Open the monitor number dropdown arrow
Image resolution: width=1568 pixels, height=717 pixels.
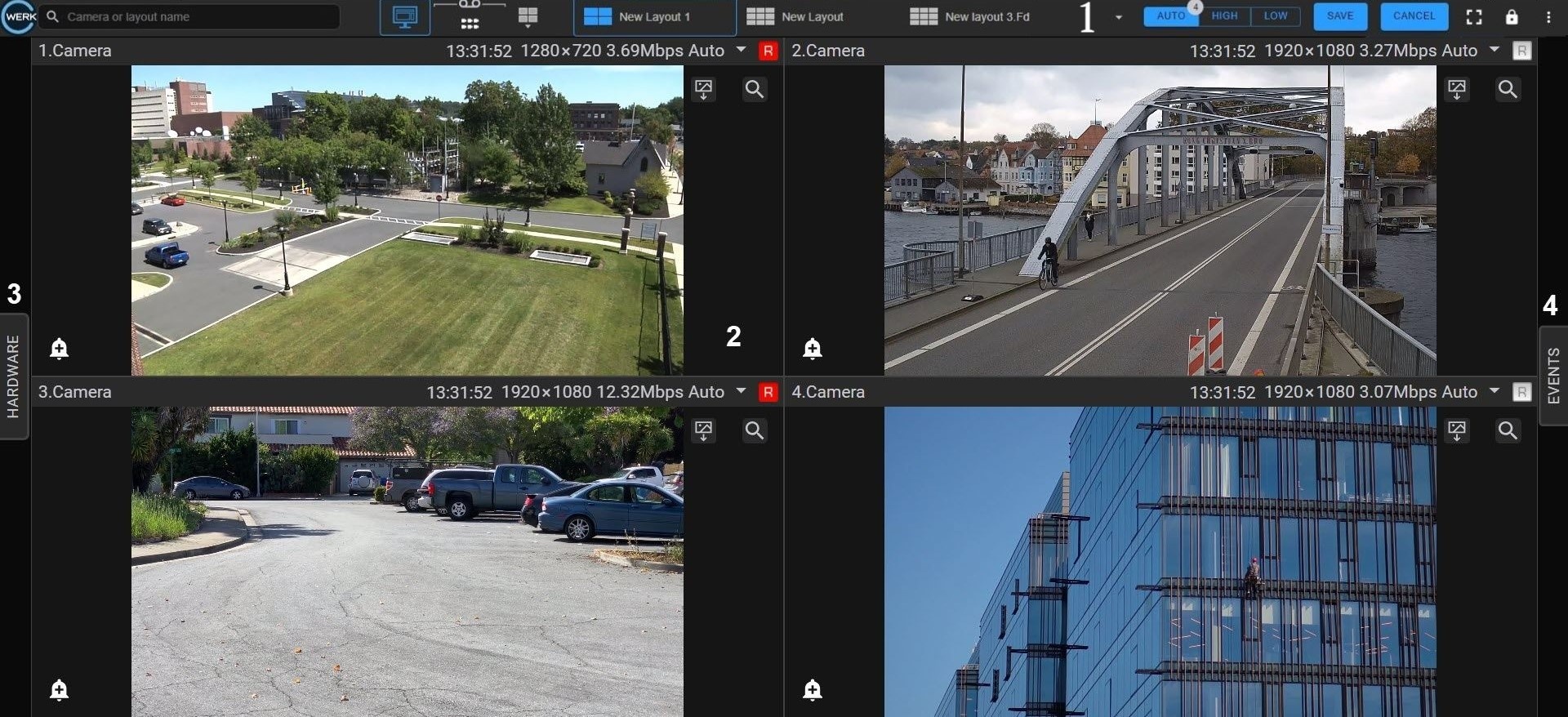pyautogui.click(x=1119, y=17)
